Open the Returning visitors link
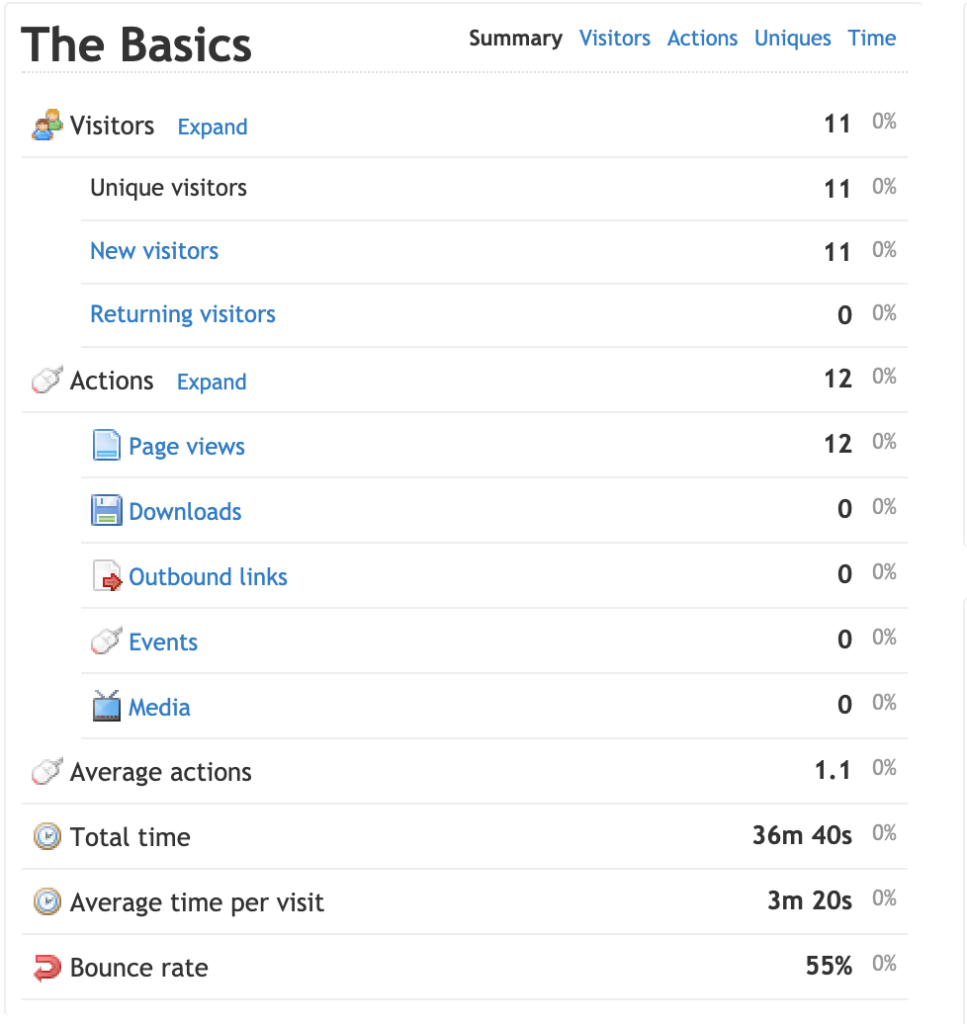Image resolution: width=967 pixels, height=1024 pixels. pos(183,314)
